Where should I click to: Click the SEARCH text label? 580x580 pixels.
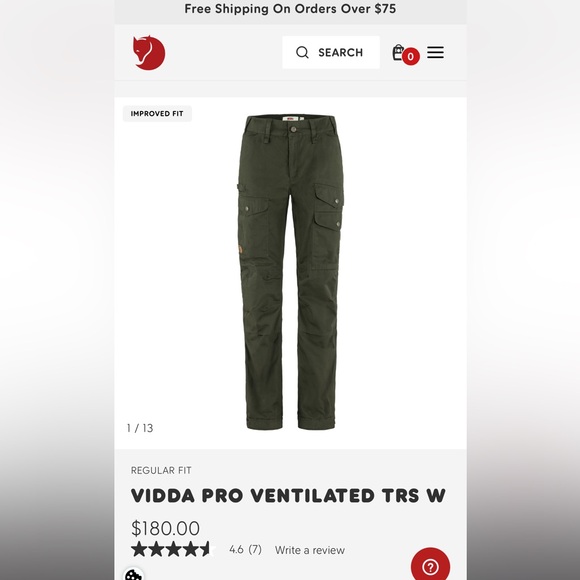coord(340,53)
